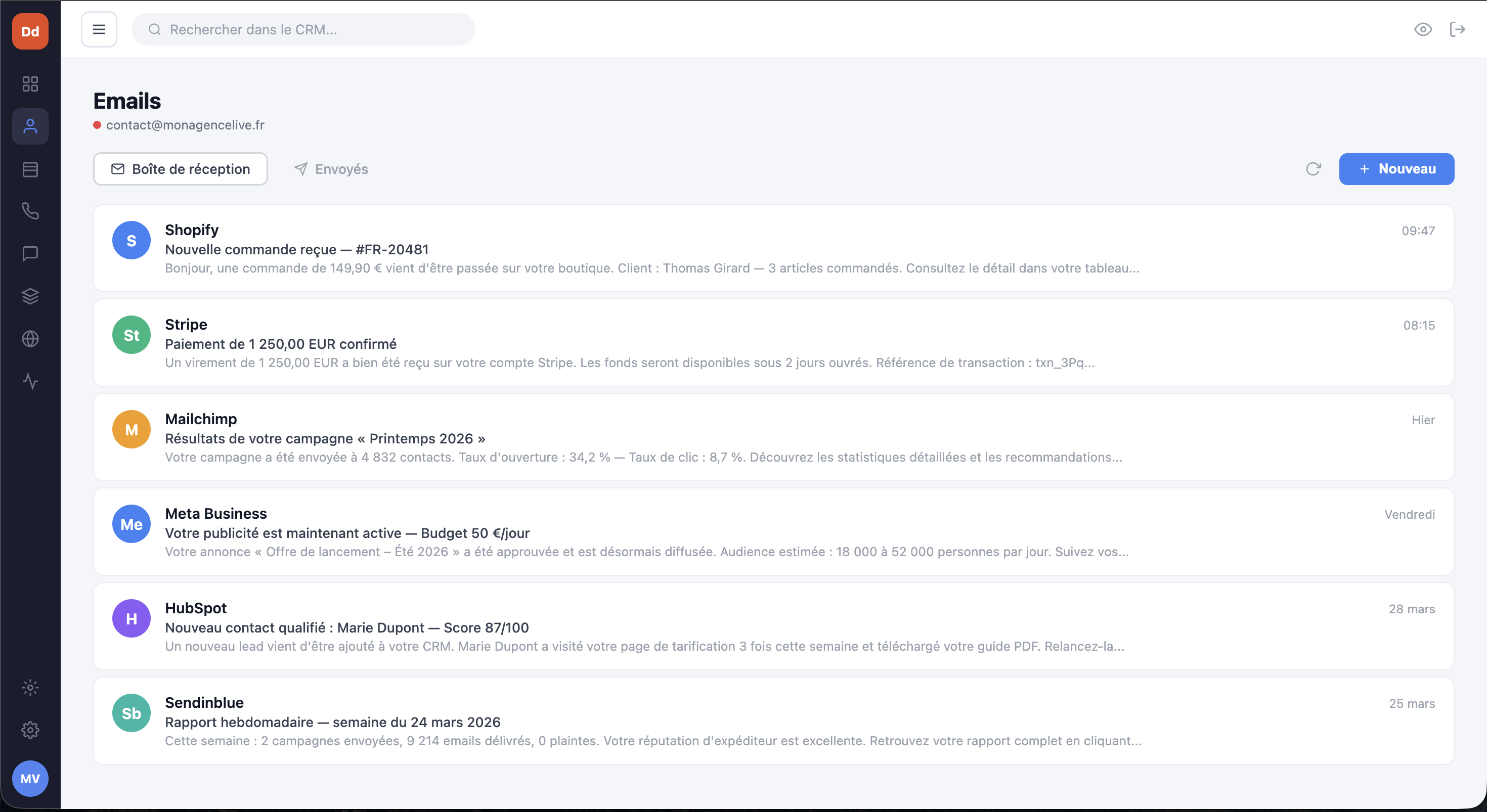Focus the CRM search field
The image size is (1487, 812).
[x=303, y=29]
